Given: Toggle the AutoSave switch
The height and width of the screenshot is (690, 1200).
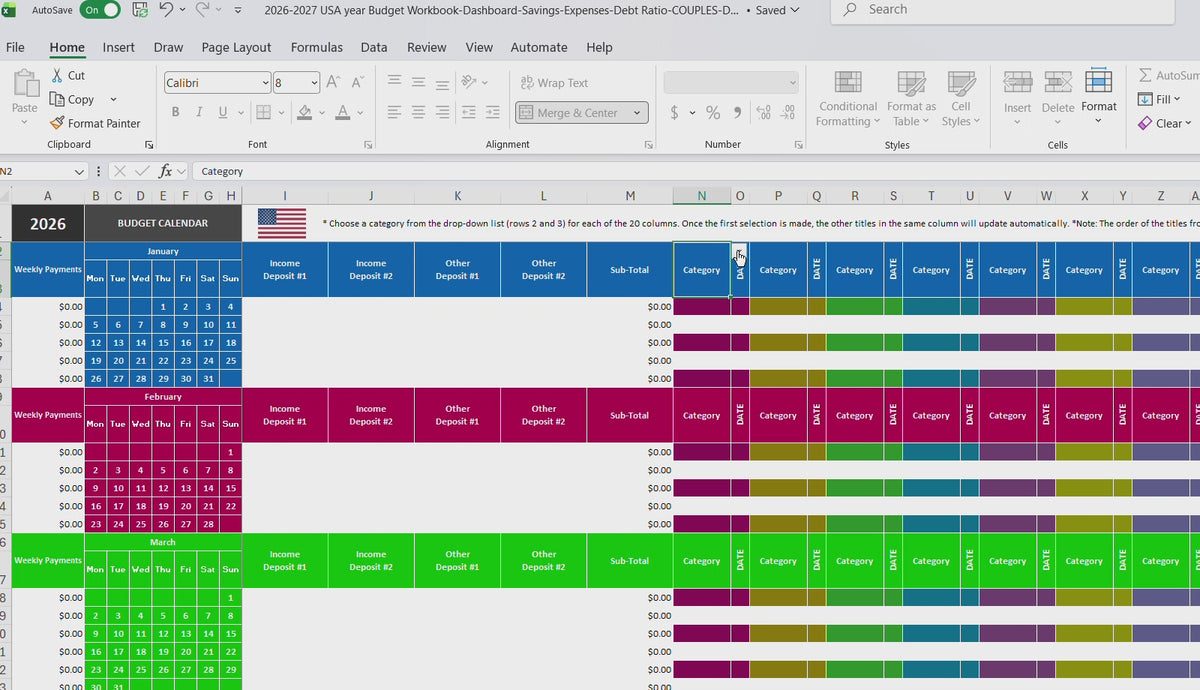Looking at the screenshot, I should coord(100,10).
